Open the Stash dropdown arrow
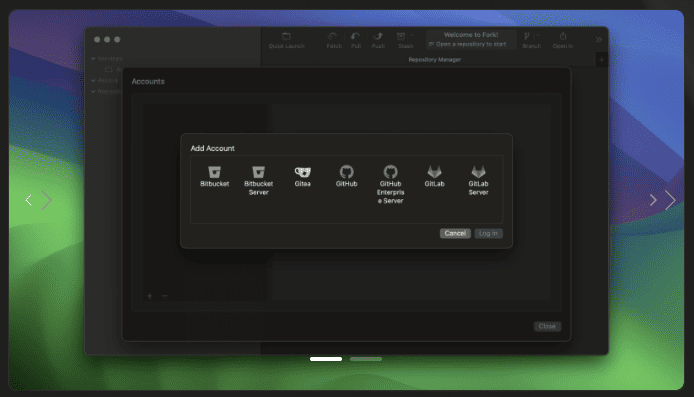694x397 pixels. click(412, 35)
